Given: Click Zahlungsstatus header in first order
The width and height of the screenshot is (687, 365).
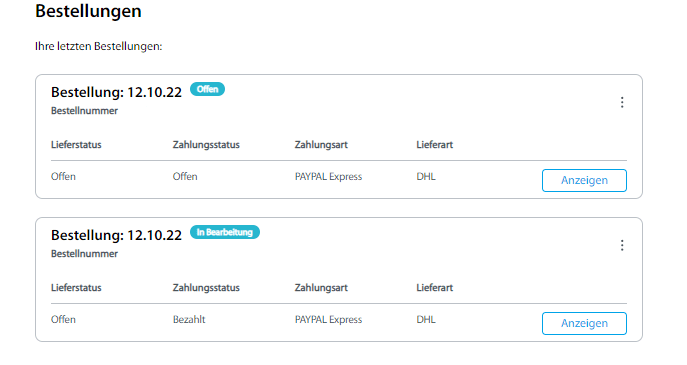Looking at the screenshot, I should [206, 145].
